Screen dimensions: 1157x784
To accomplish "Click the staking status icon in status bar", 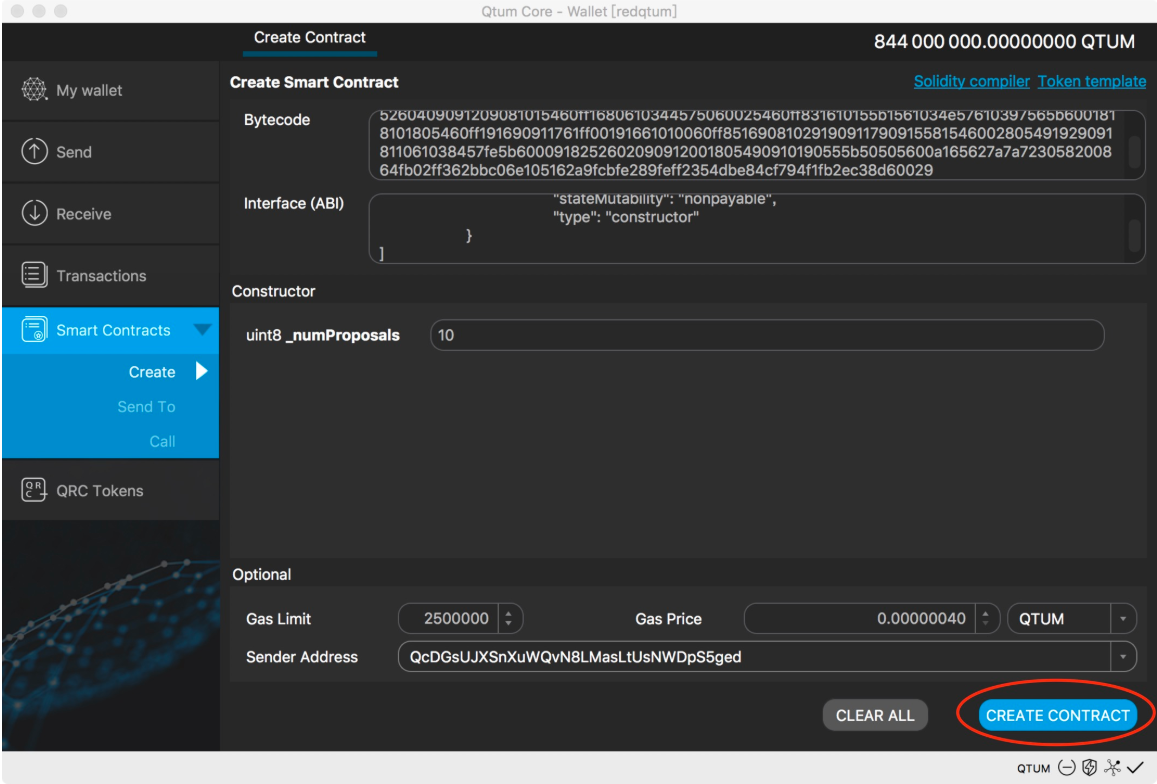I will (1066, 768).
